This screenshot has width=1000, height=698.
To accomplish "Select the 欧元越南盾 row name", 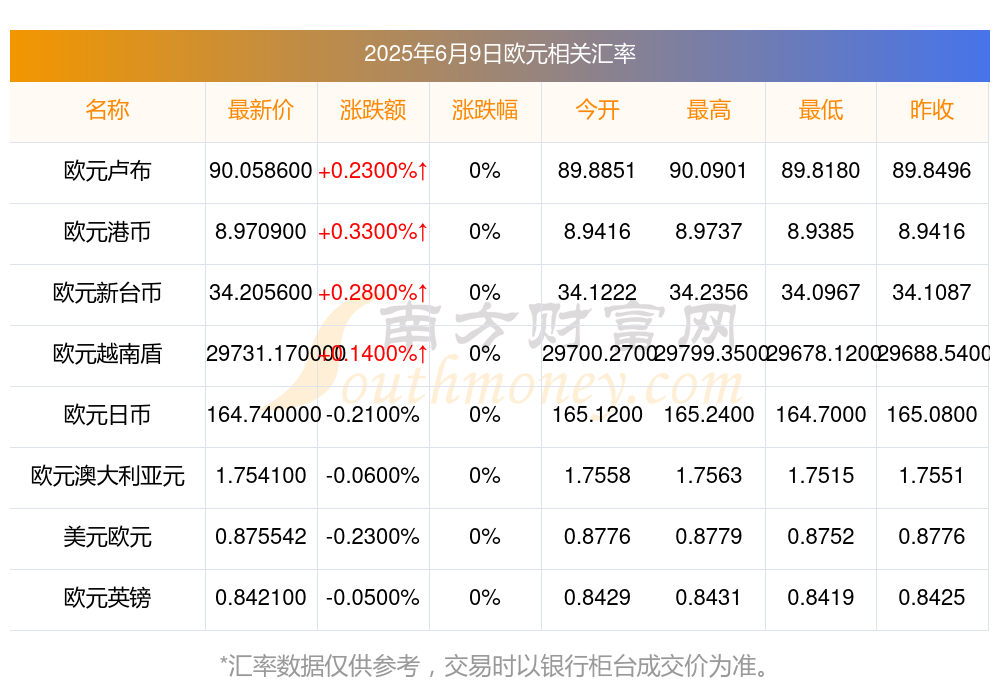I will (x=107, y=353).
